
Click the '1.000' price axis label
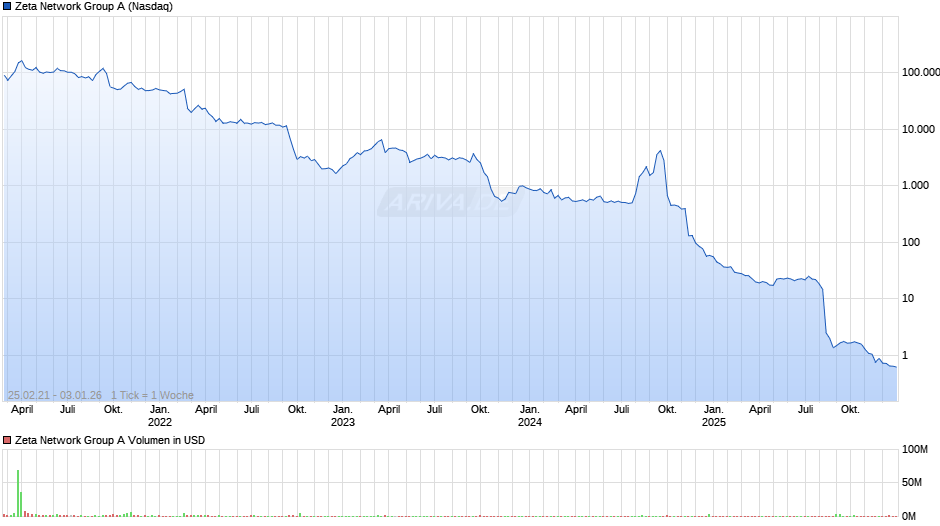[x=915, y=185]
